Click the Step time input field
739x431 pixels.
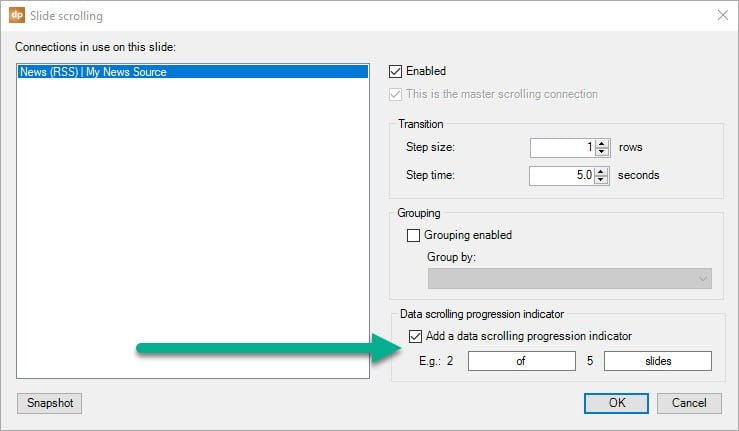[562, 175]
